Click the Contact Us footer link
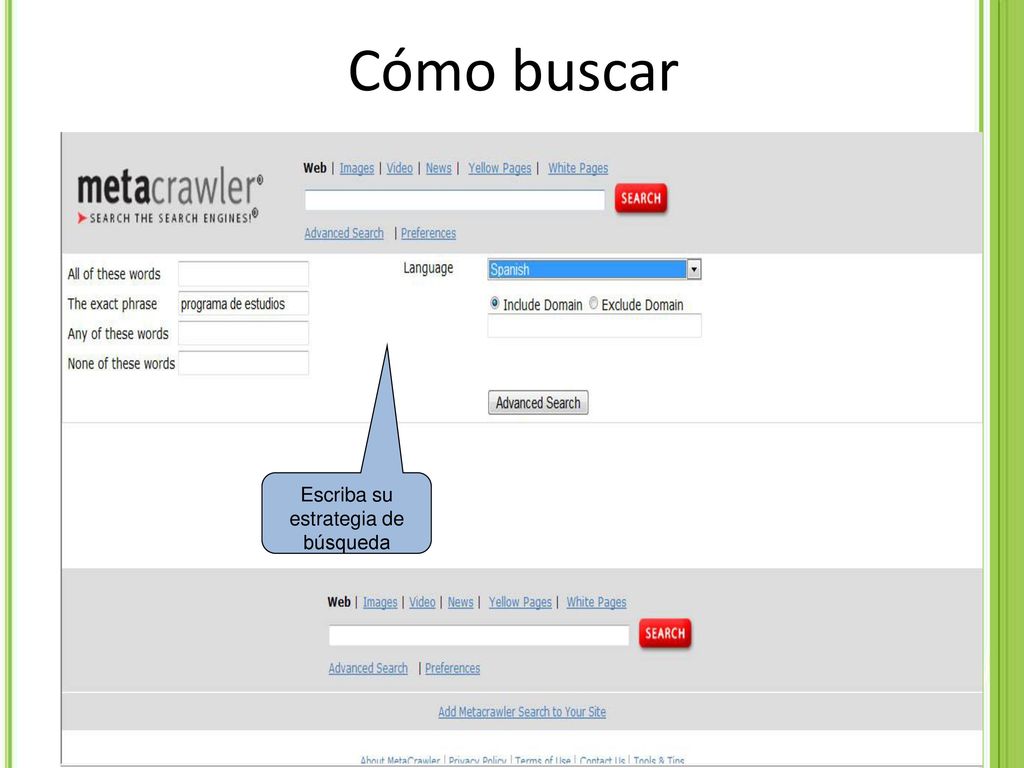 point(602,761)
